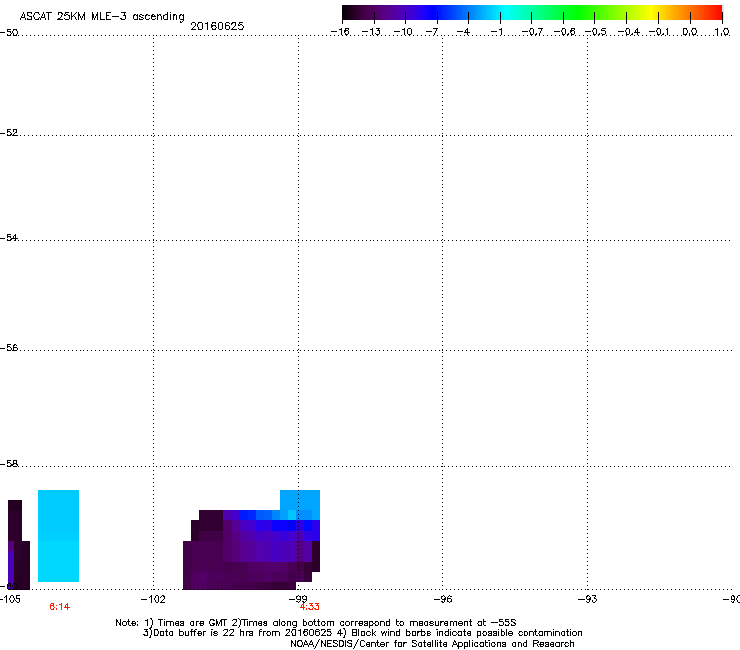Click the color bar label -13
Screen dimensions: 740x650
(371, 32)
